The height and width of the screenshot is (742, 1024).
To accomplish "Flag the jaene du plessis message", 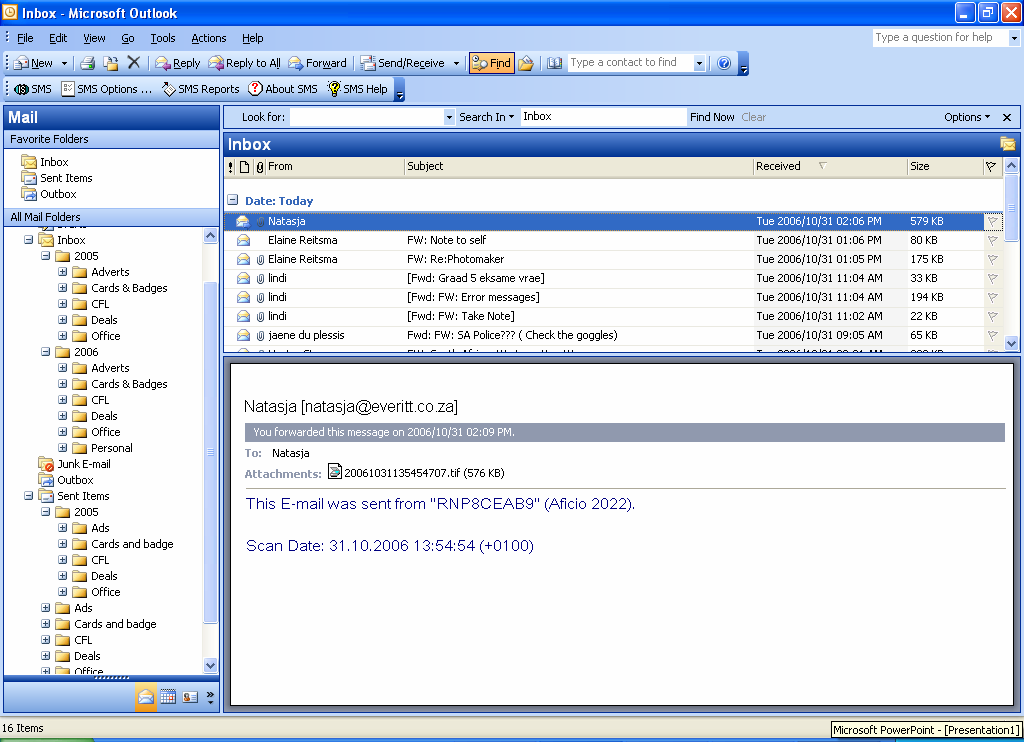I will [x=992, y=335].
